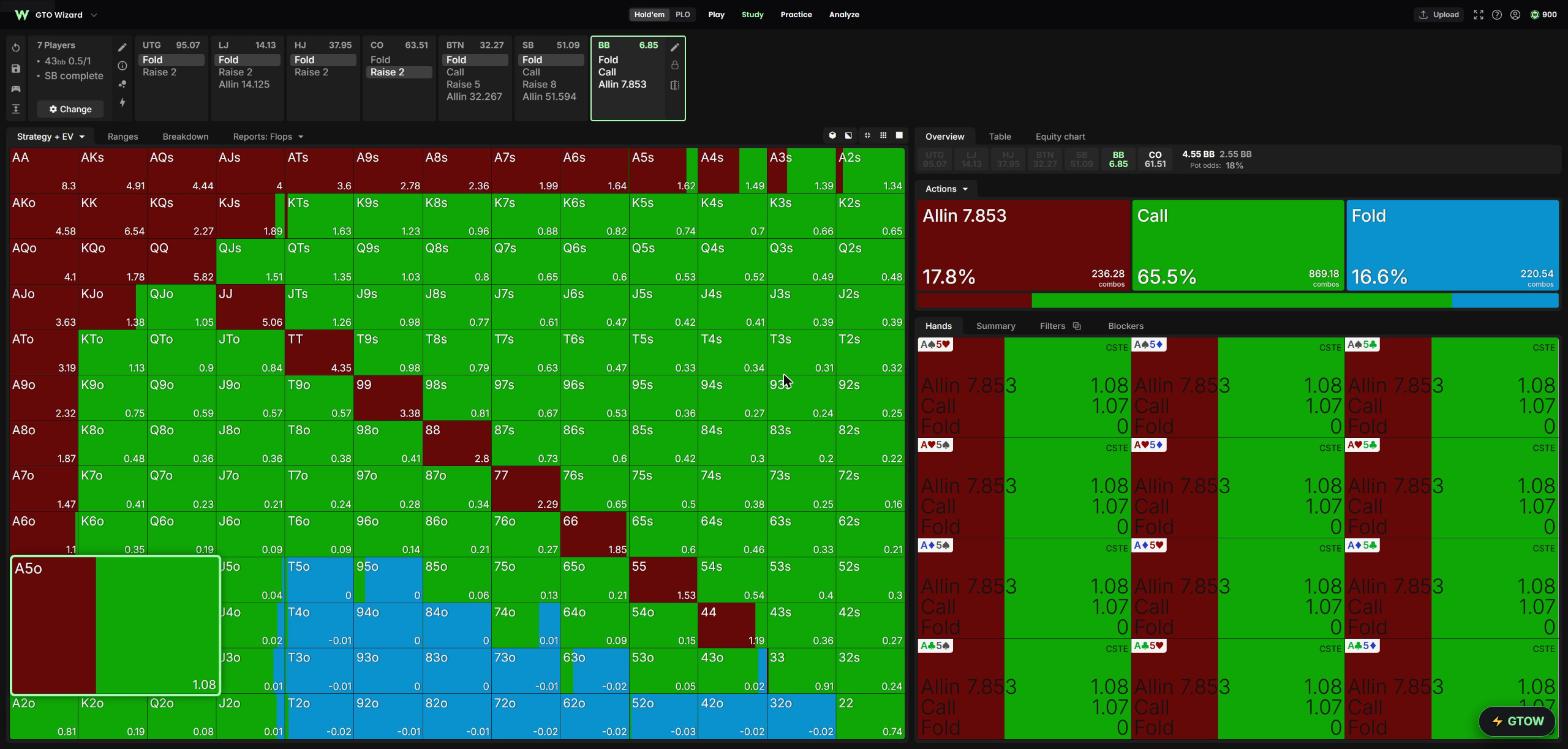
Task: Select the blue Fold 16.6% action card
Action: coord(1452,246)
